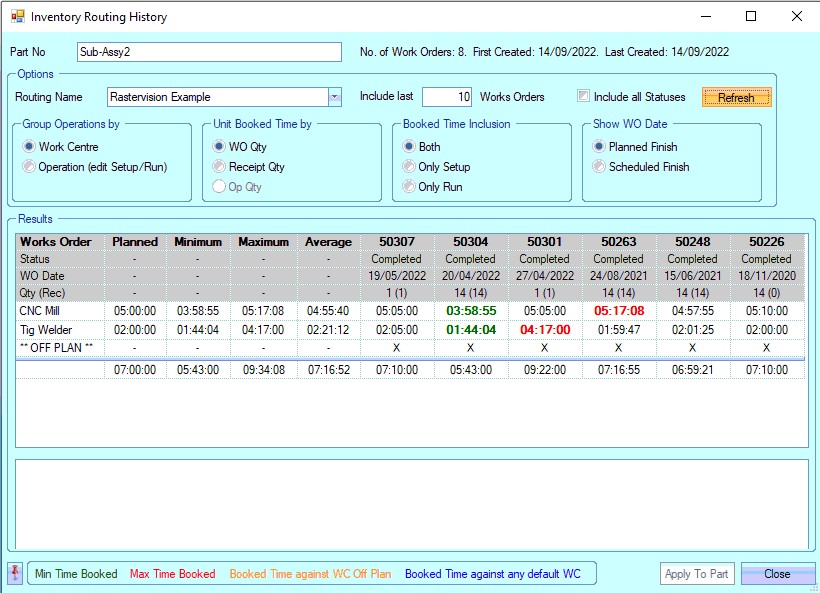Enable the Include all Statuses checkbox

(x=584, y=97)
